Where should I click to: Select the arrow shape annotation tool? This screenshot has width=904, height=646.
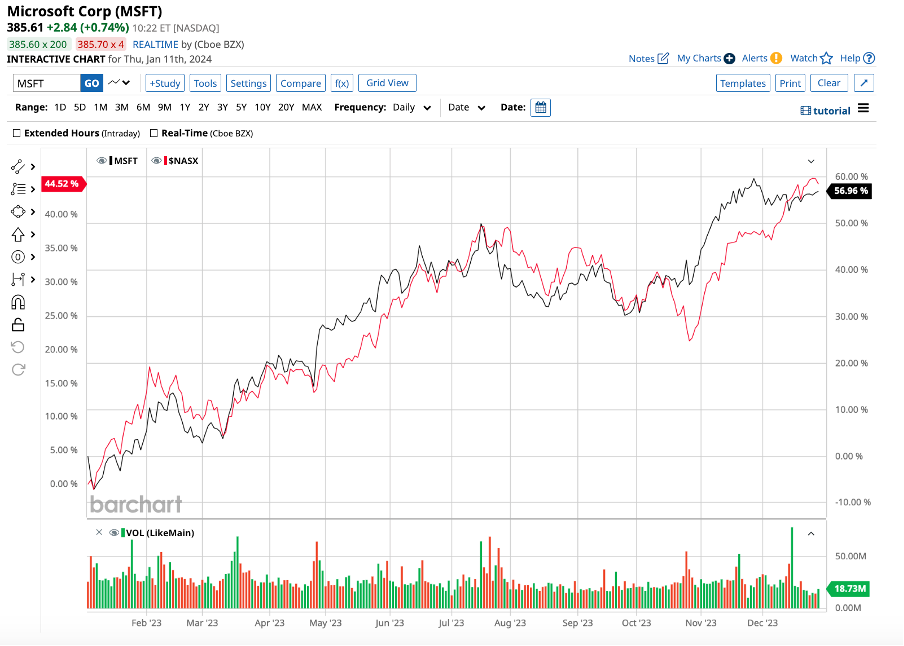pyautogui.click(x=18, y=234)
